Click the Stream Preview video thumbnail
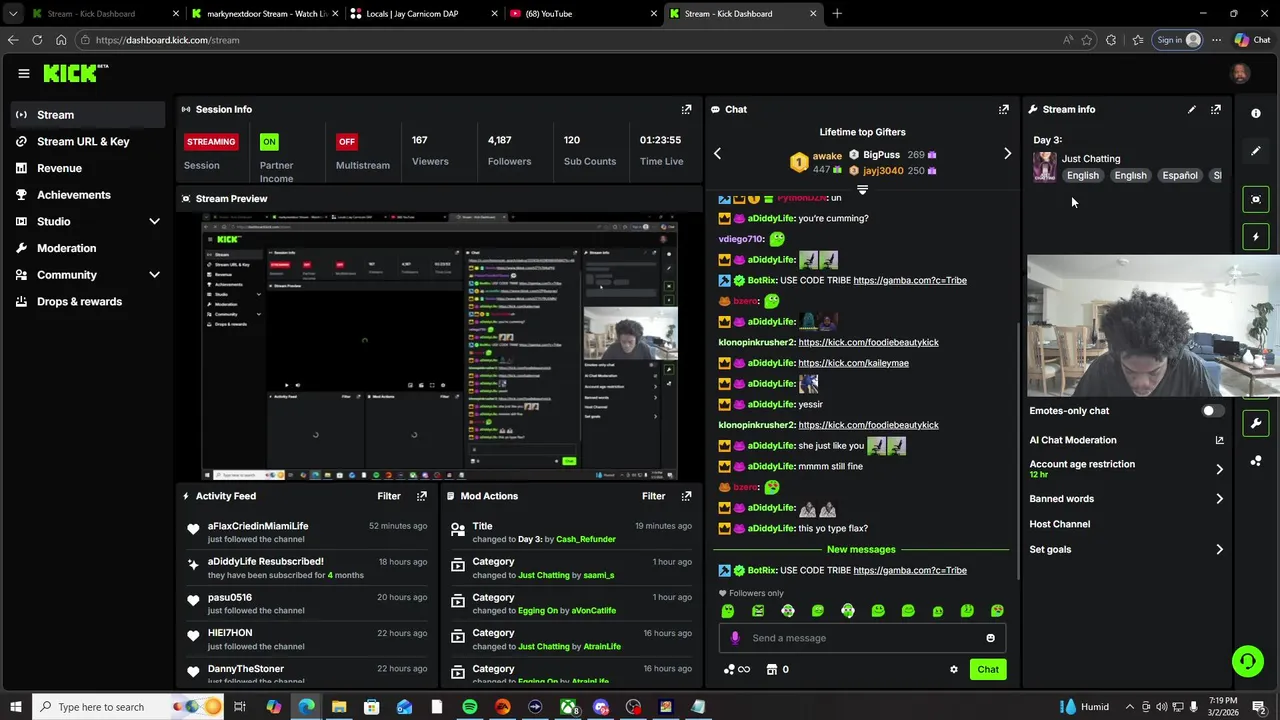 (439, 346)
